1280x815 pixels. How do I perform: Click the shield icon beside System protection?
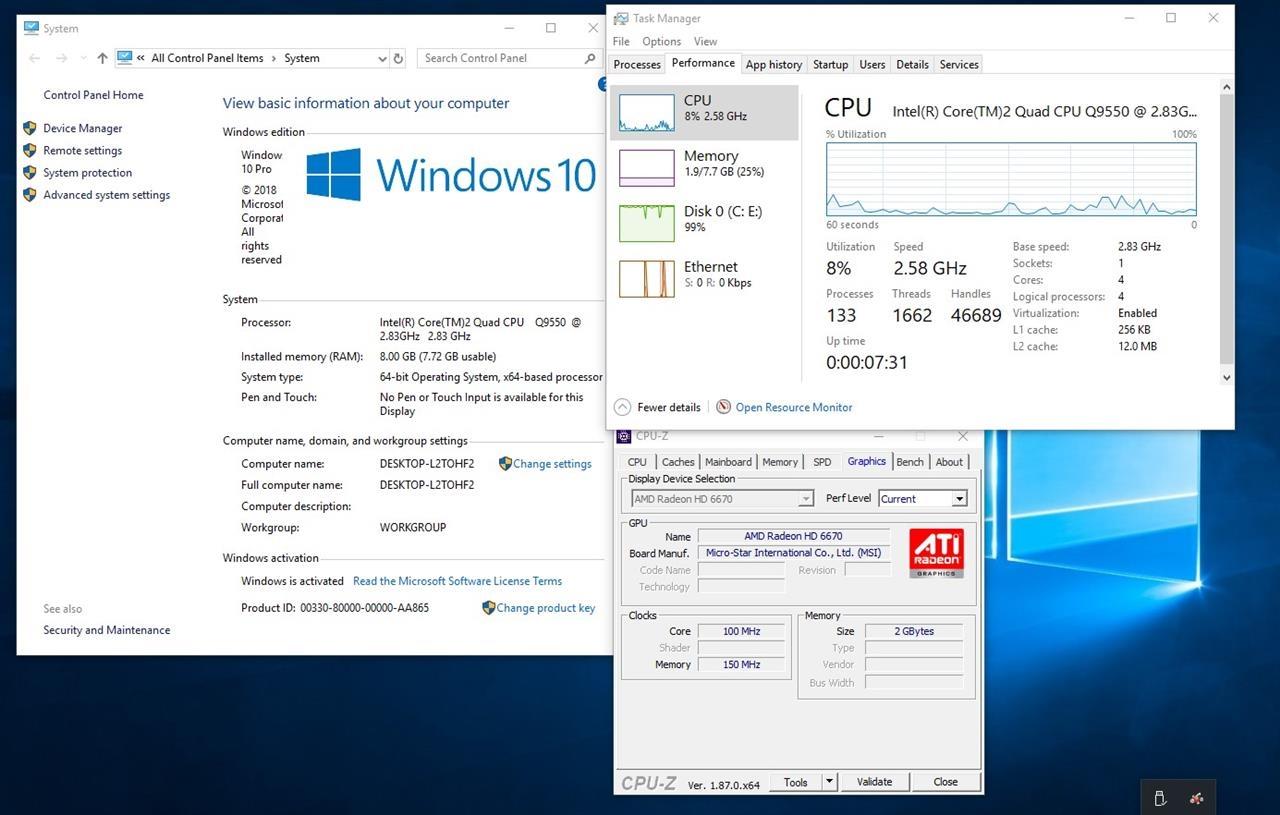click(x=30, y=173)
